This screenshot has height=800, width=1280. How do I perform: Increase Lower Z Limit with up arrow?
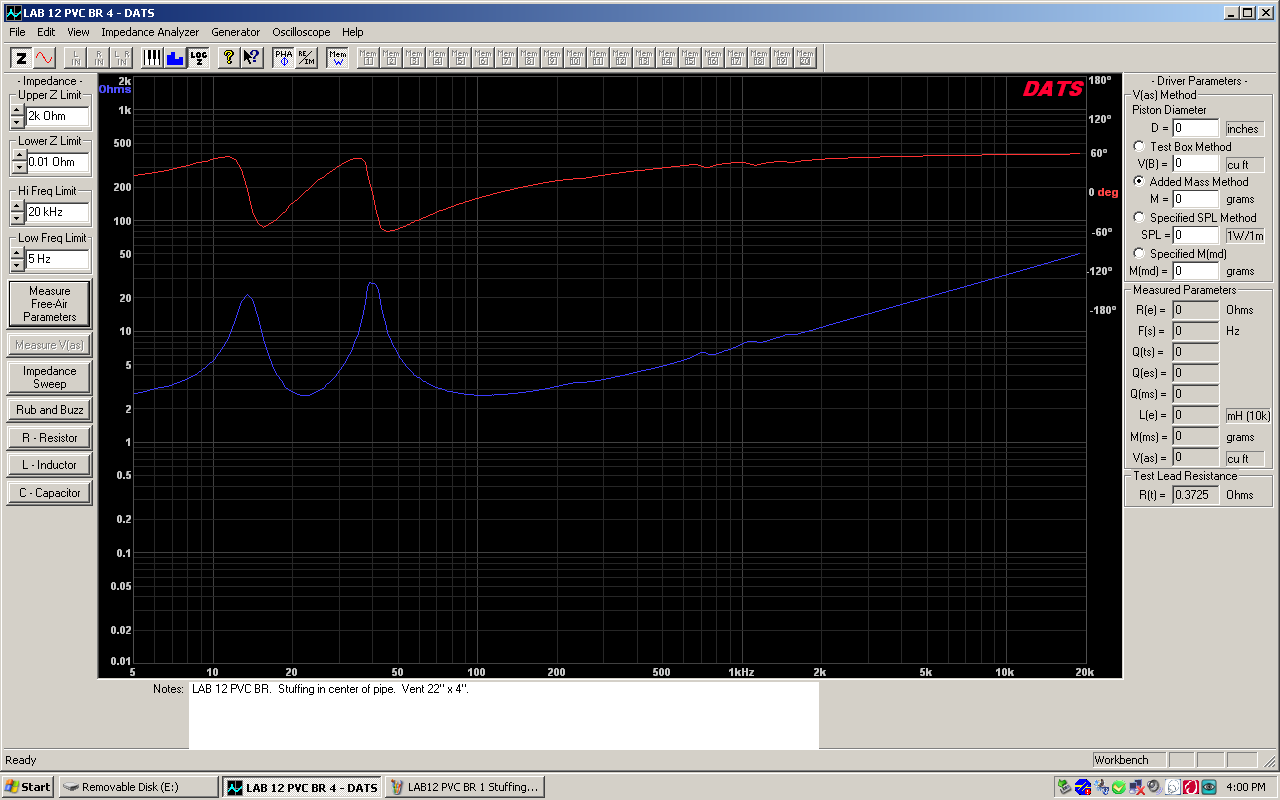pos(17,156)
